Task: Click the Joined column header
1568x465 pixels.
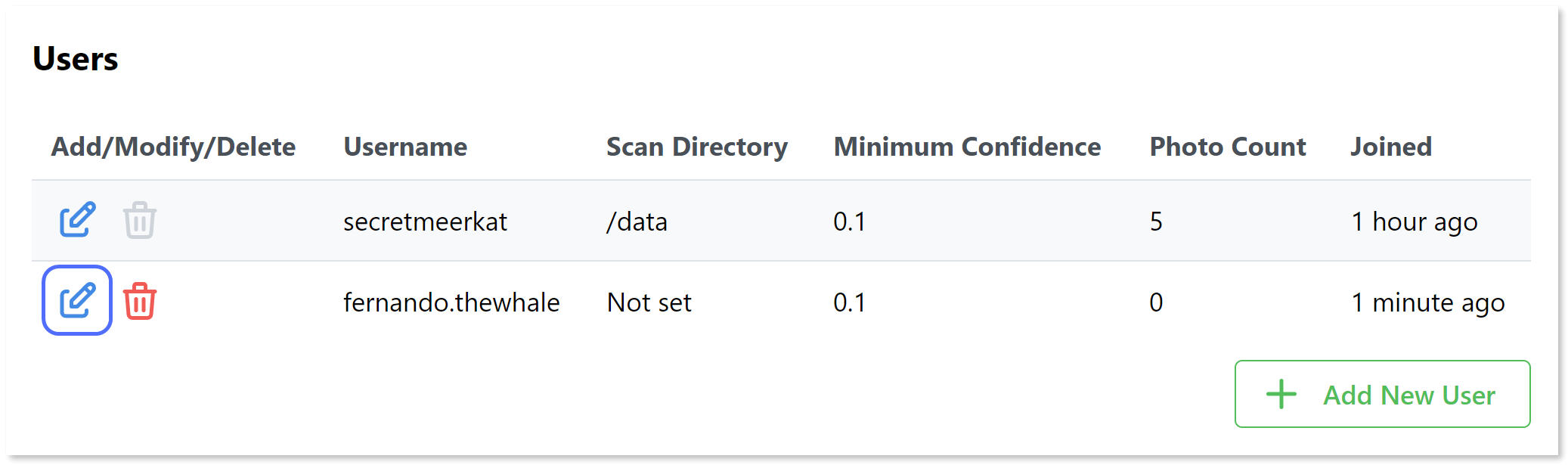Action: [1391, 147]
